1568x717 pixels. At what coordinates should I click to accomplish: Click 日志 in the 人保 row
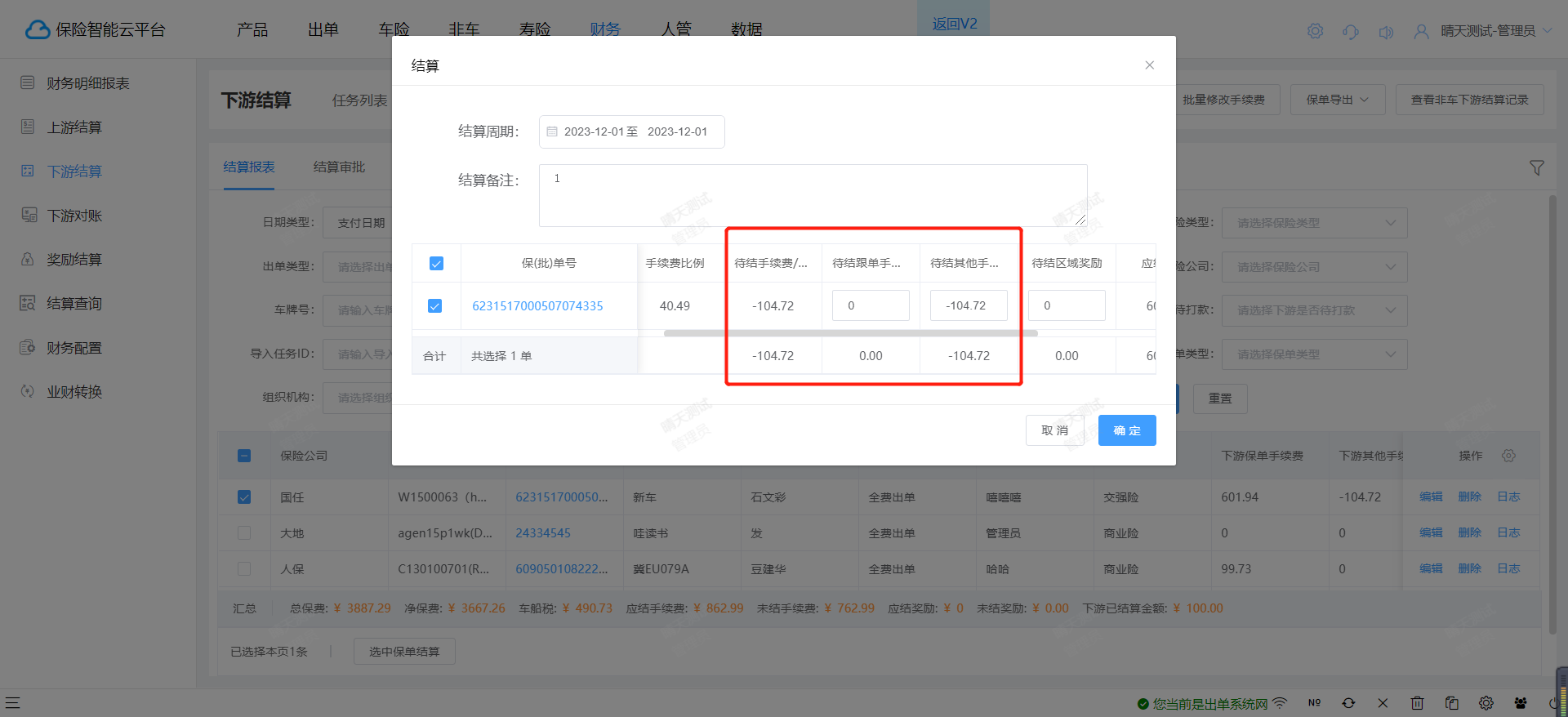click(x=1508, y=568)
